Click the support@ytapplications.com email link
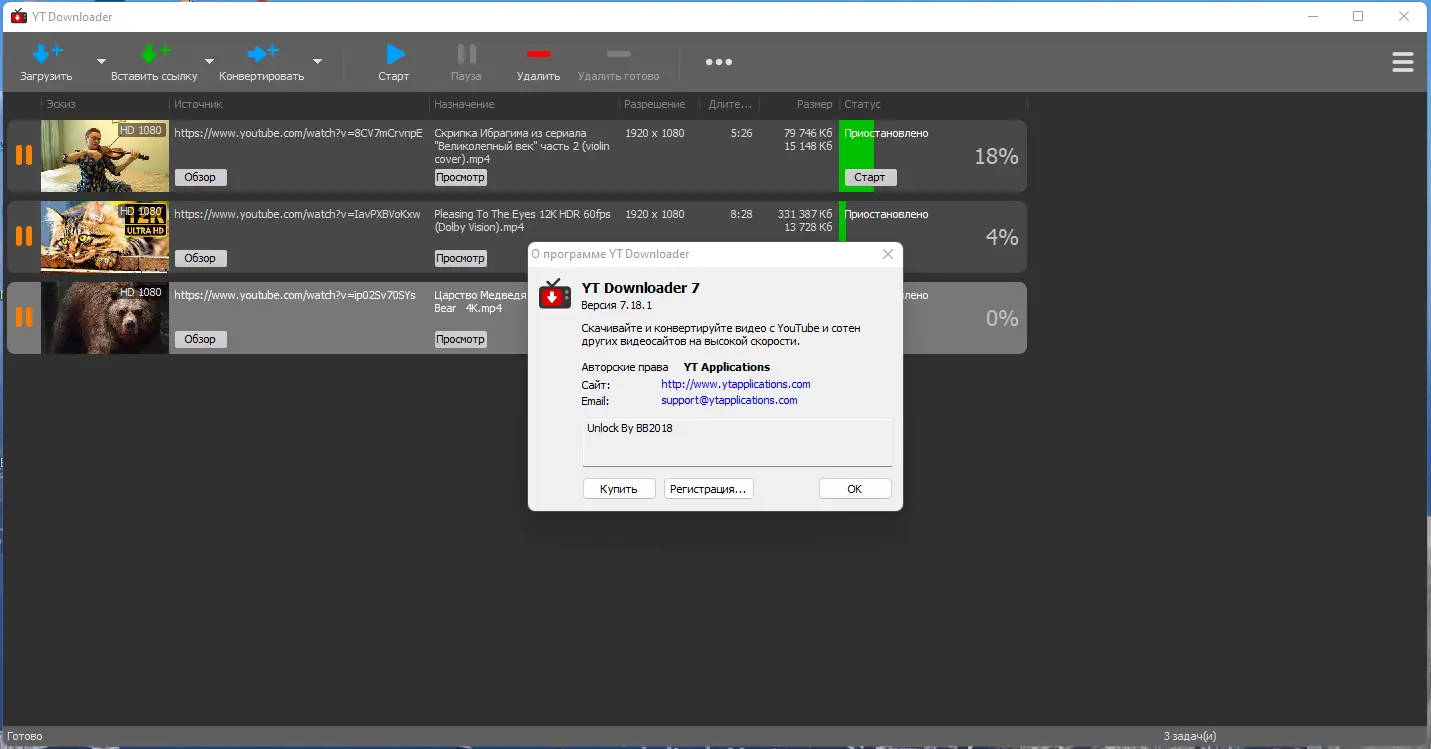This screenshot has height=749, width=1431. click(x=729, y=400)
